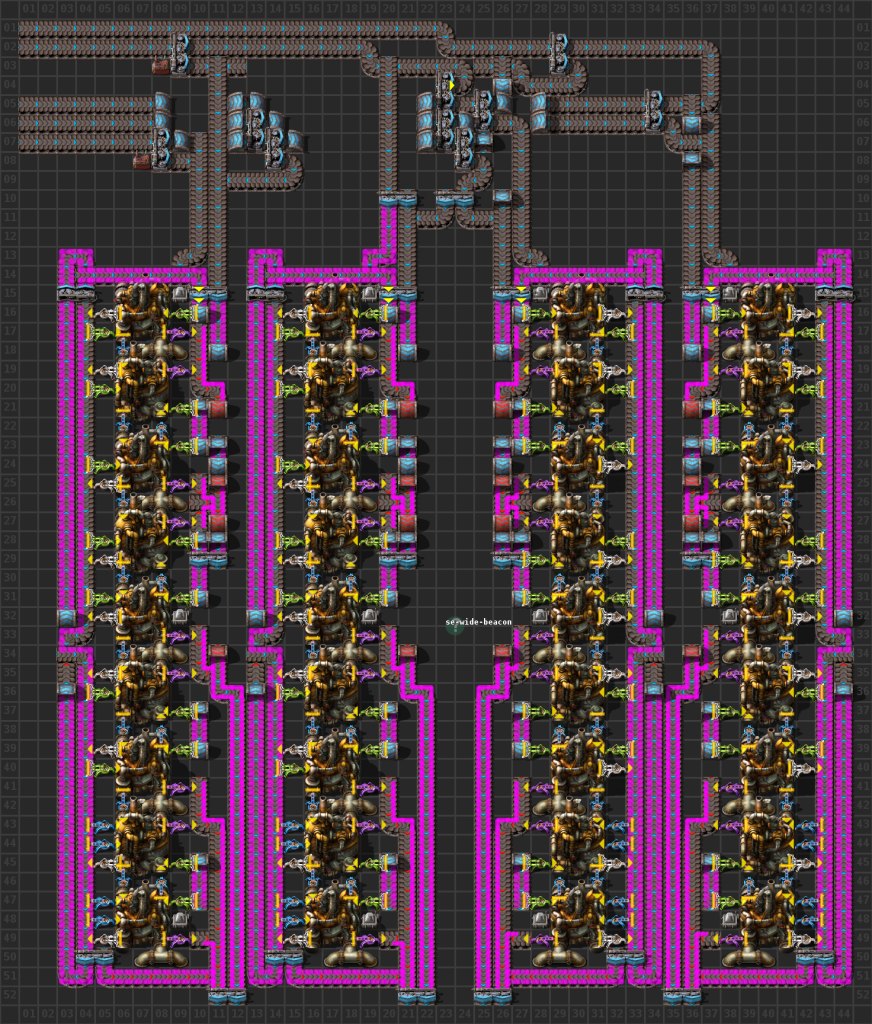Screen dimensions: 872x1024
Task: Select the gray box entity at column 09 row 48
Action: [180, 918]
